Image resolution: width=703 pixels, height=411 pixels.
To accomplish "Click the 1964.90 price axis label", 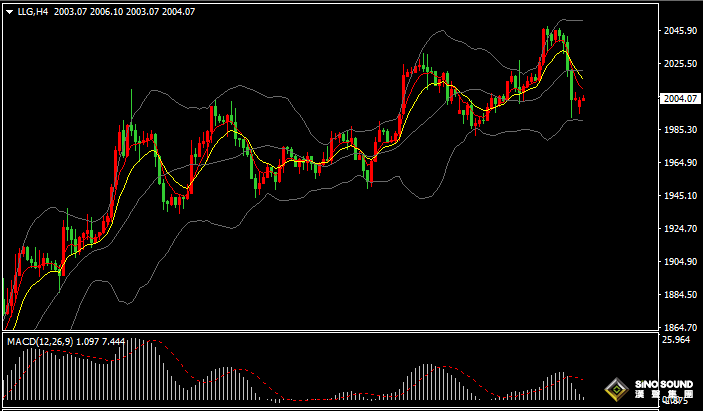I will 679,163.
